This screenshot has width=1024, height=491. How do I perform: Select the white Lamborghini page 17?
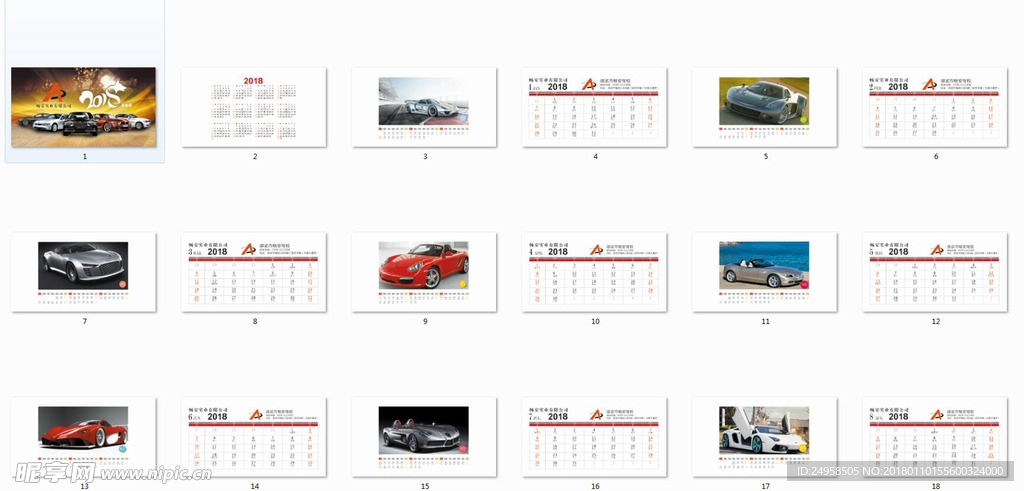pos(765,436)
